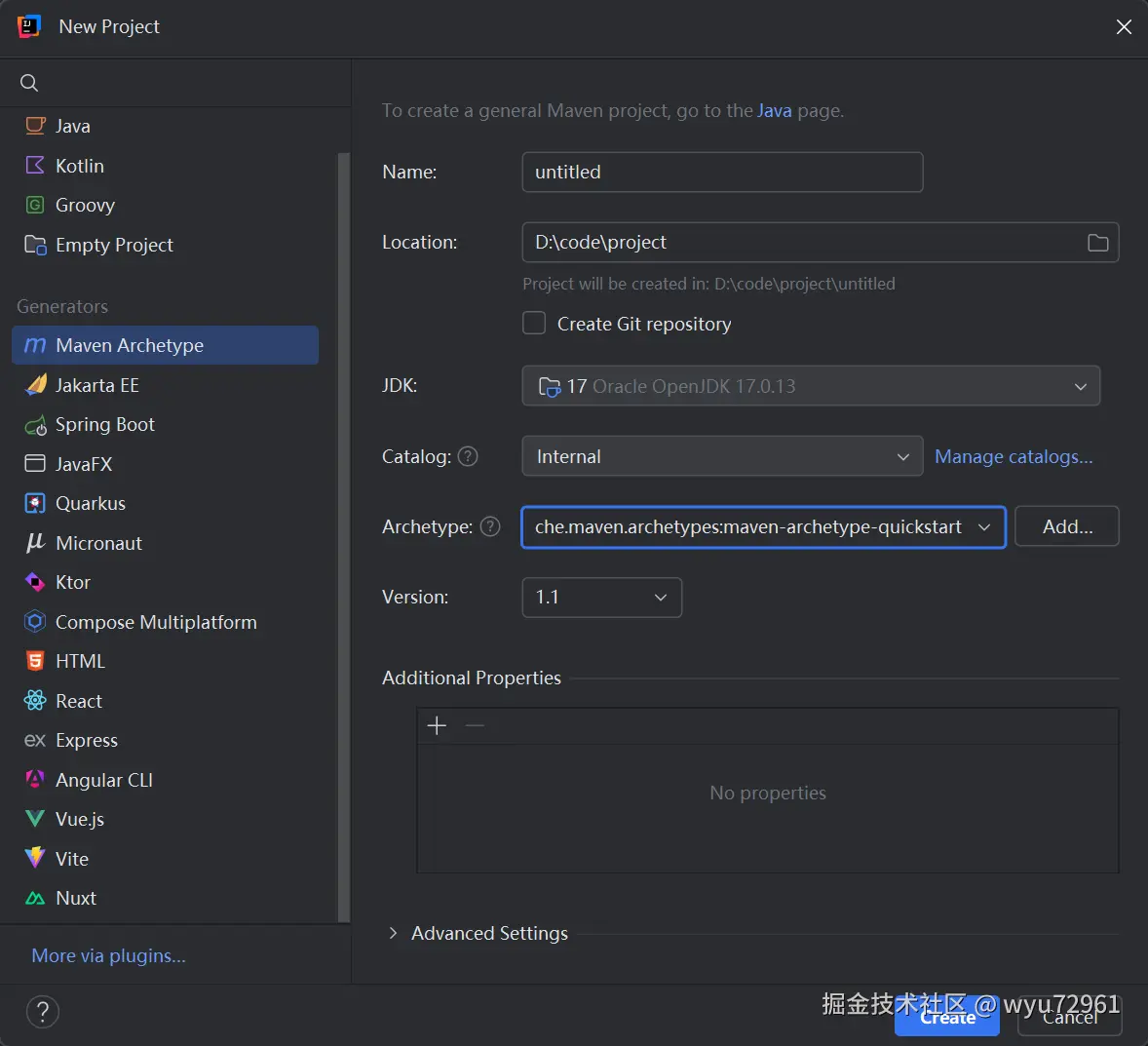This screenshot has height=1046, width=1148.
Task: Click the Empty Project folder icon
Action: (x=35, y=245)
